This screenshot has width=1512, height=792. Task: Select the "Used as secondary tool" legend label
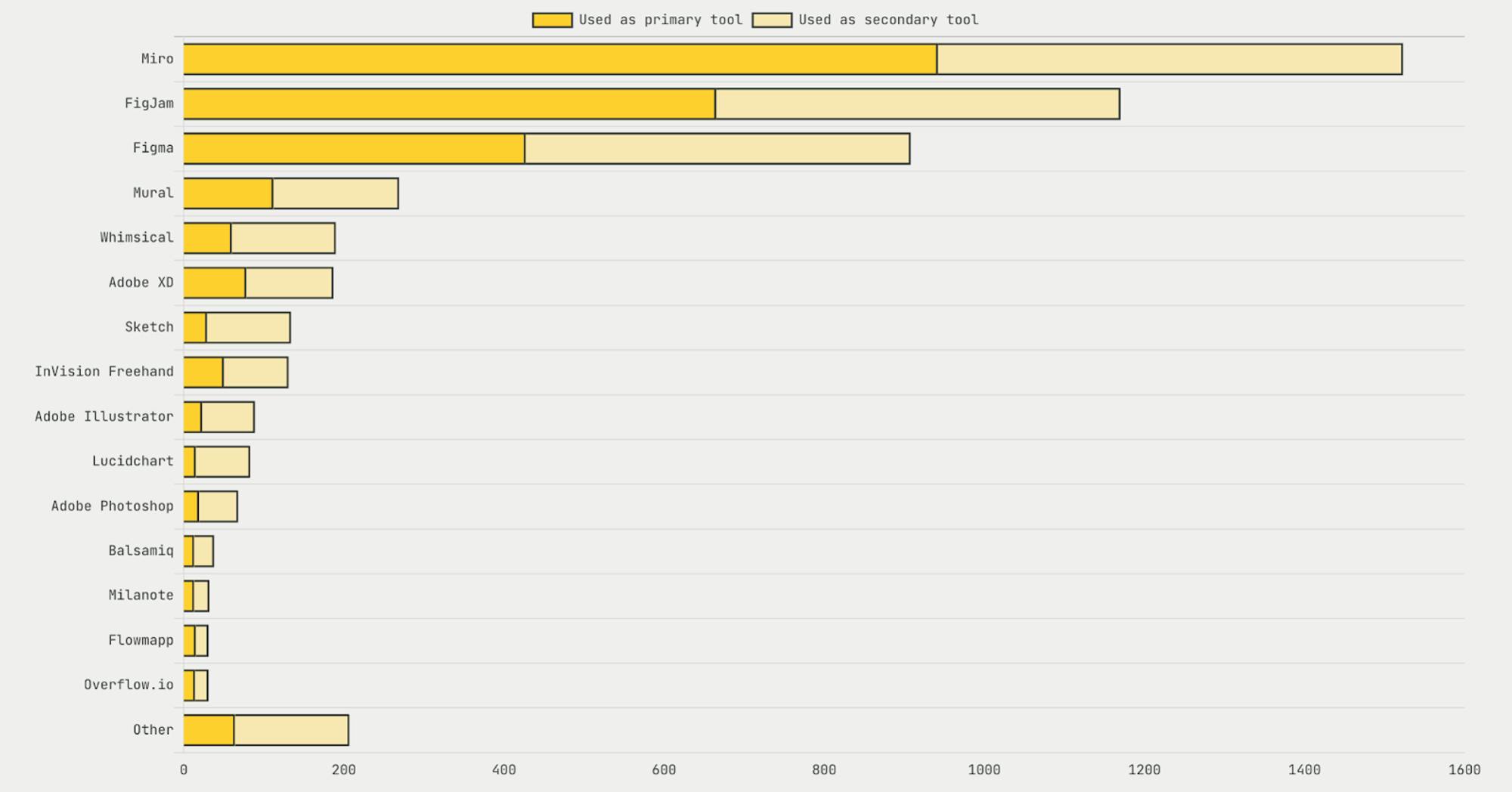point(888,20)
